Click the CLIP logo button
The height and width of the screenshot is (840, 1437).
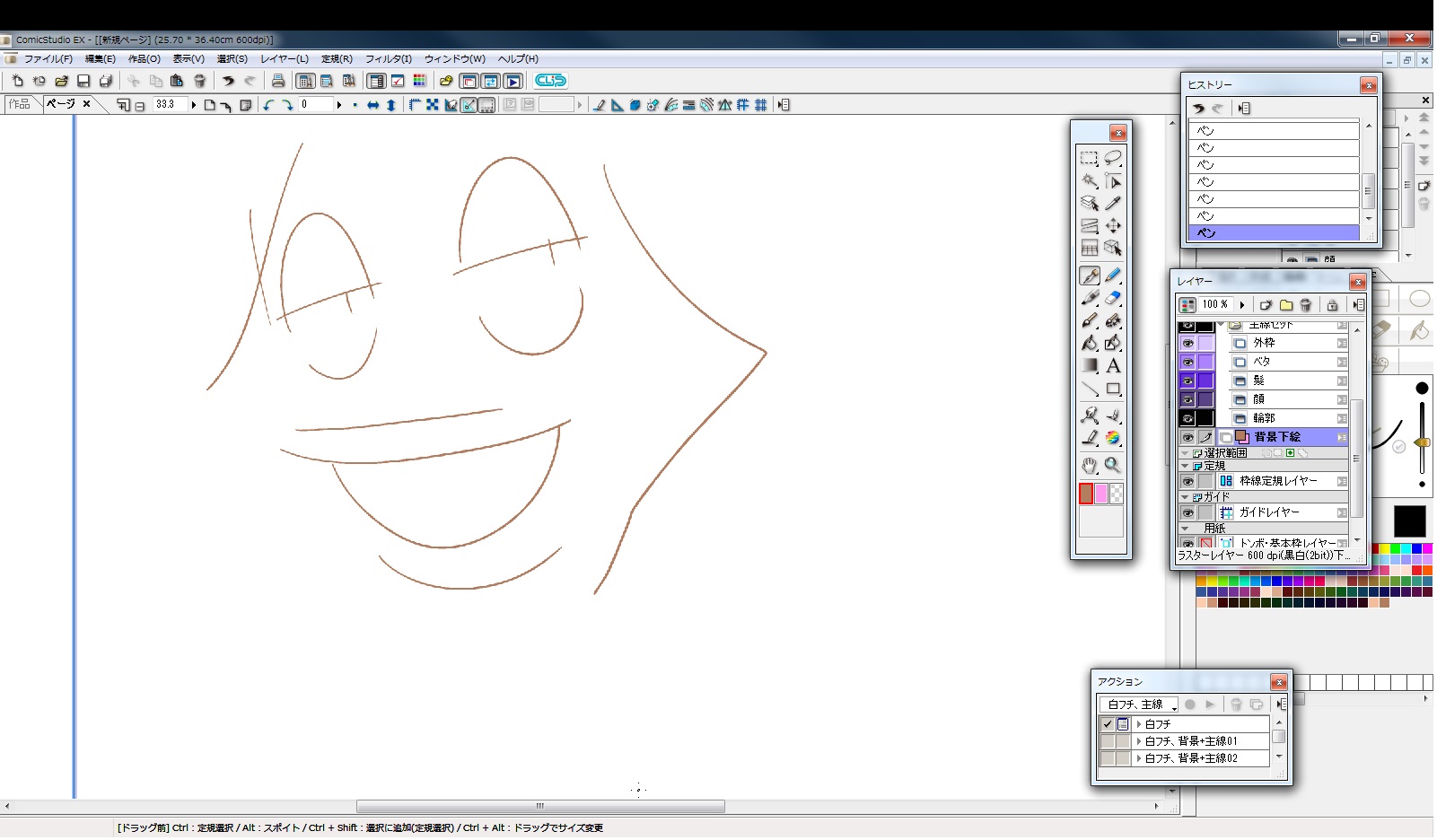550,81
